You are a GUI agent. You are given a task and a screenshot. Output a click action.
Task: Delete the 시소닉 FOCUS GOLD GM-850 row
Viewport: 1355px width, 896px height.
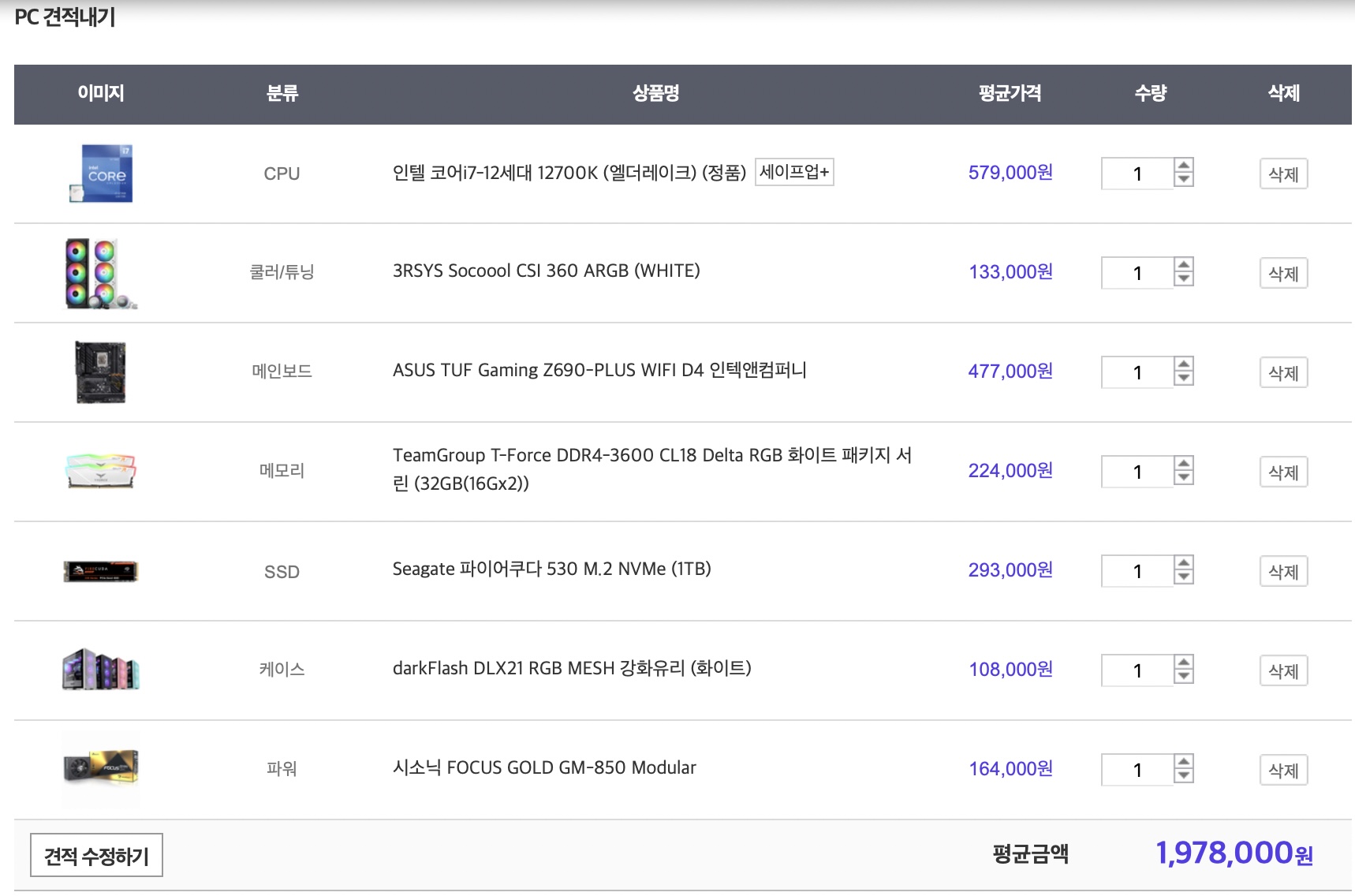click(x=1283, y=771)
